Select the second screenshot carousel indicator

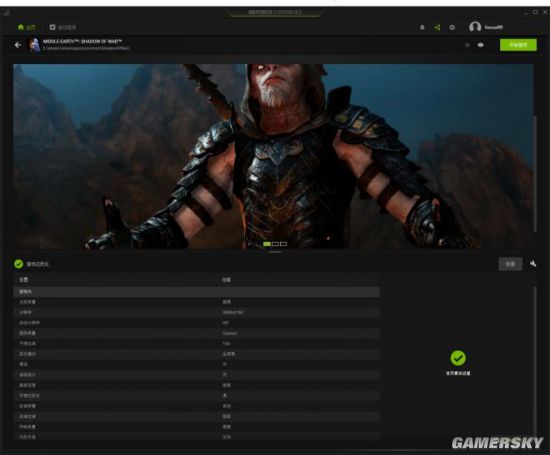coord(275,244)
